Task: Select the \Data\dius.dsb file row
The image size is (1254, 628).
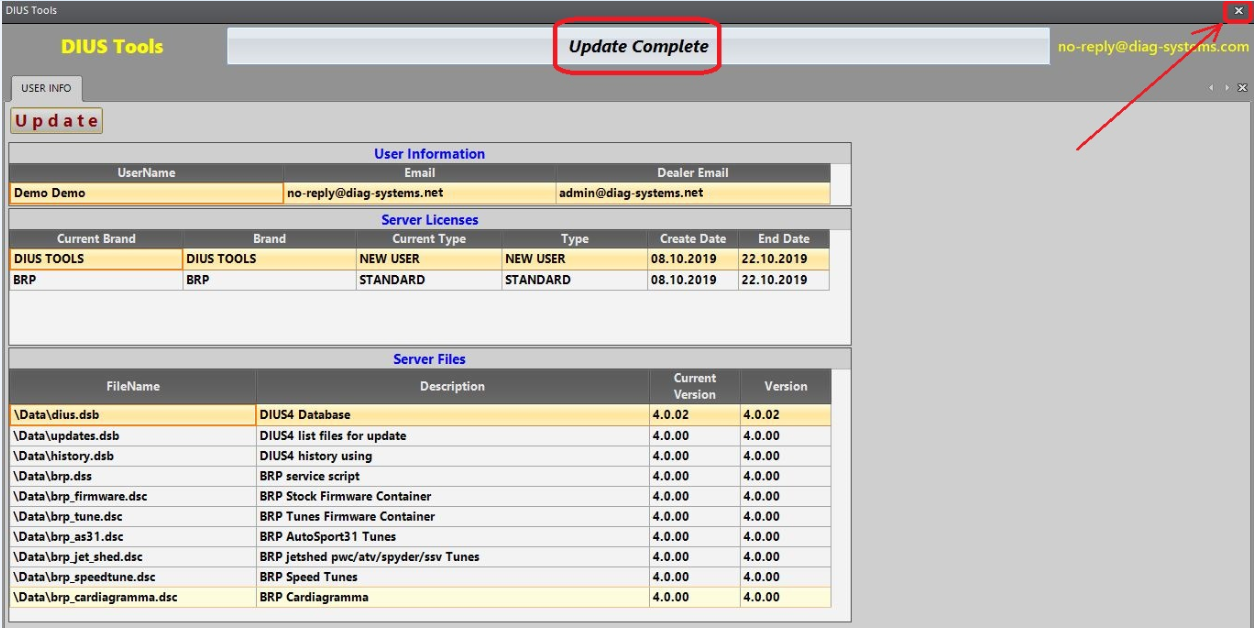Action: [x=133, y=415]
